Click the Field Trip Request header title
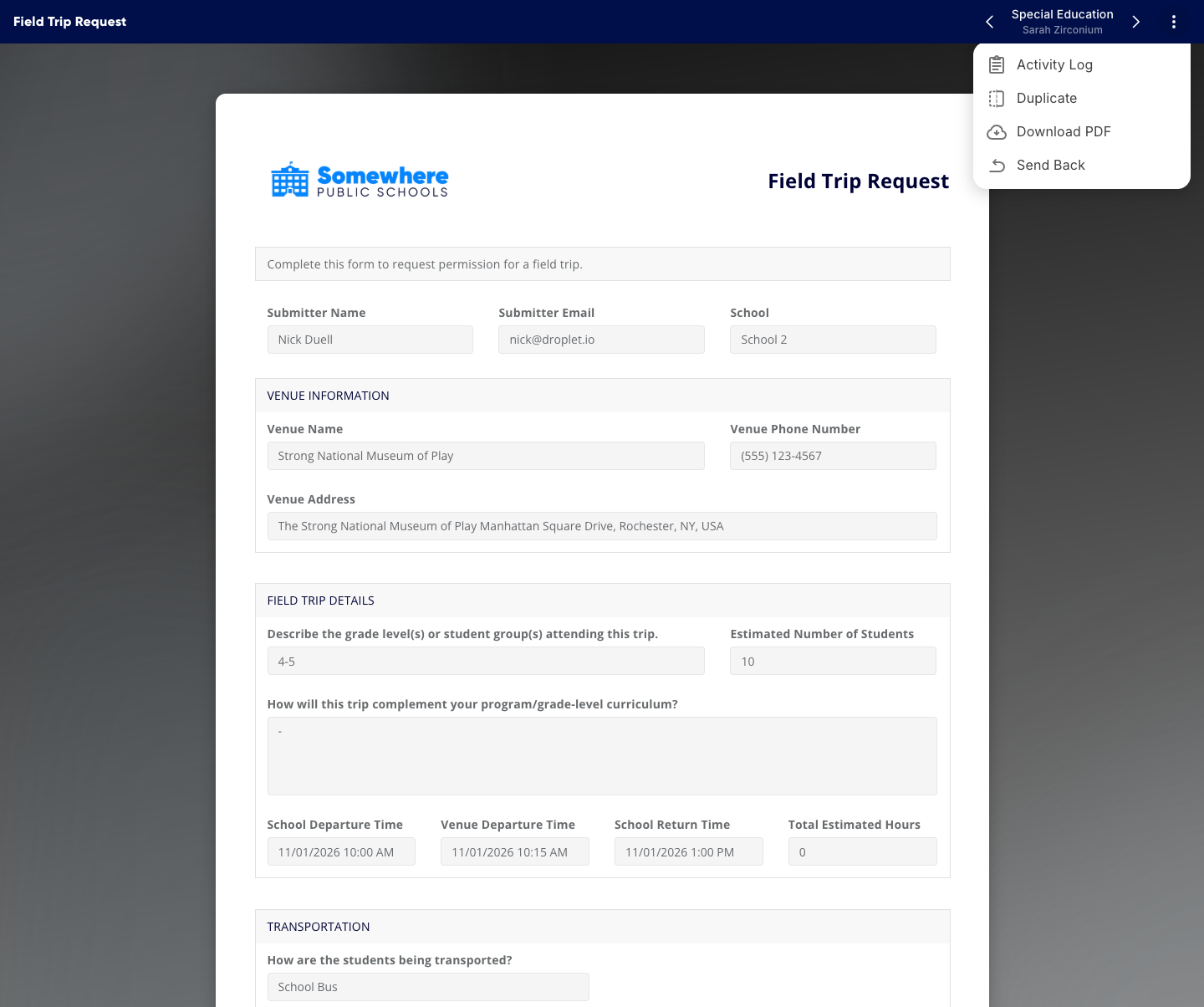The image size is (1204, 1007). click(69, 22)
